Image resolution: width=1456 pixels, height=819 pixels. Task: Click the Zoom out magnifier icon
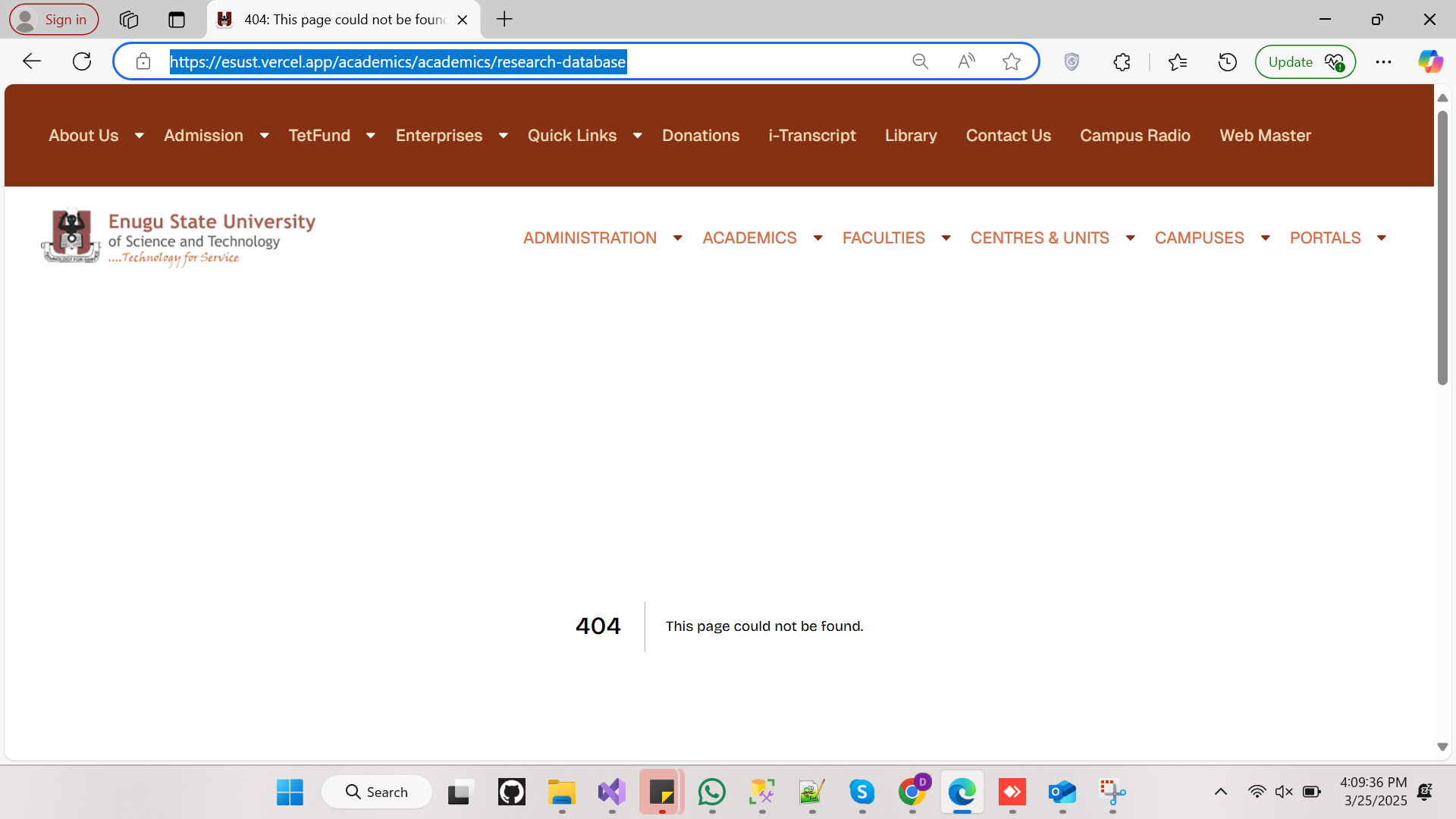920,61
